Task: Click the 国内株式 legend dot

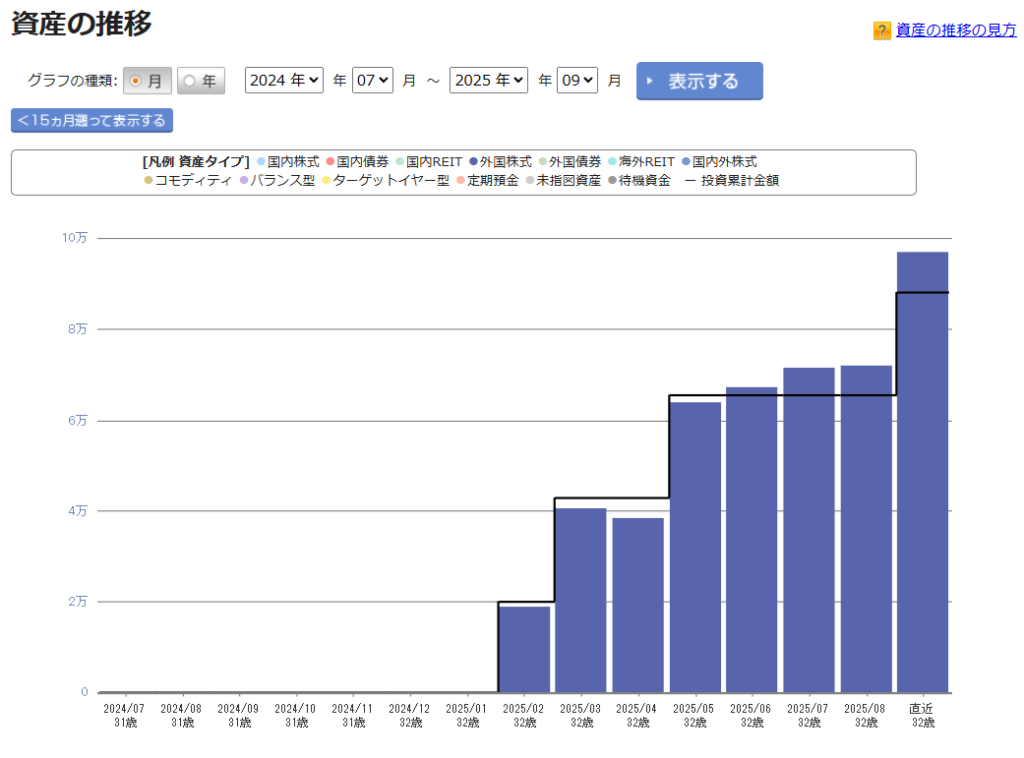Action: pos(262,161)
